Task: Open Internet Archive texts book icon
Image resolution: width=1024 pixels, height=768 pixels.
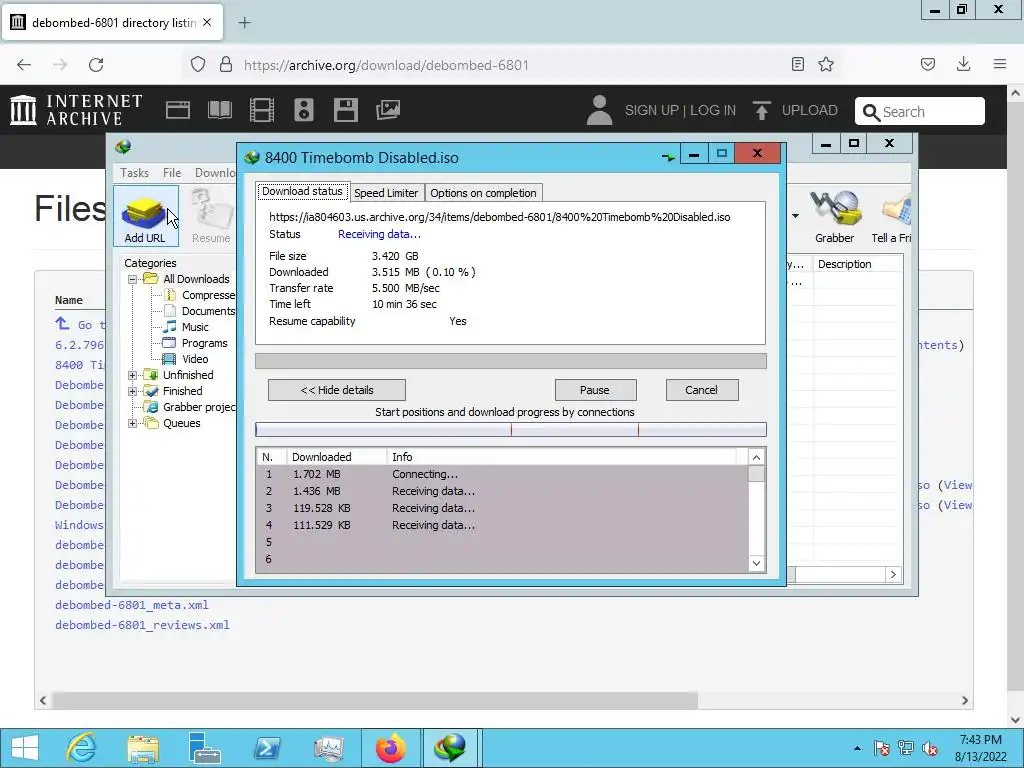Action: [220, 110]
